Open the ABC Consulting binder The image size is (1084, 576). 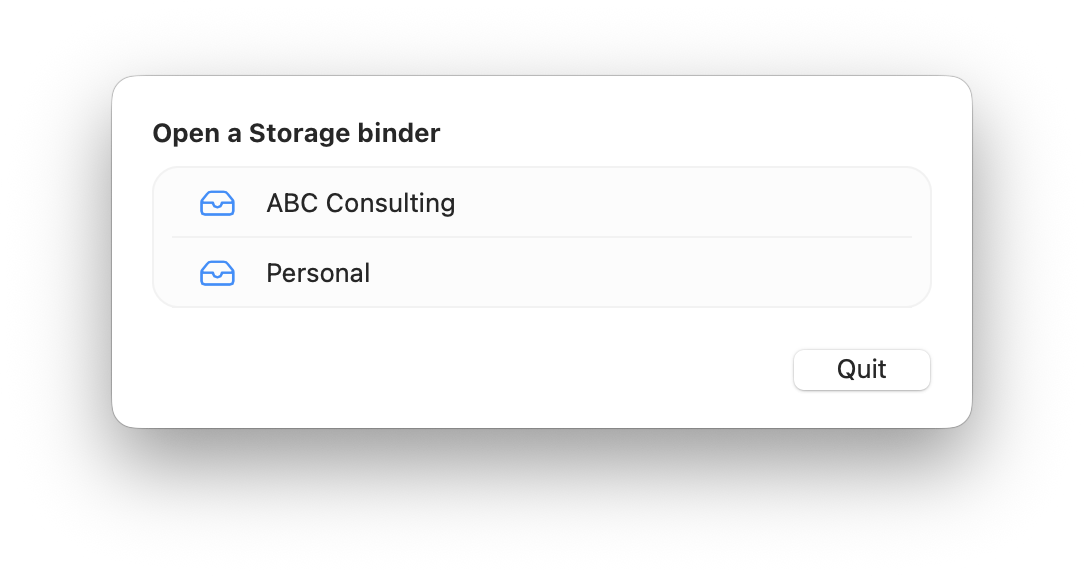[541, 203]
